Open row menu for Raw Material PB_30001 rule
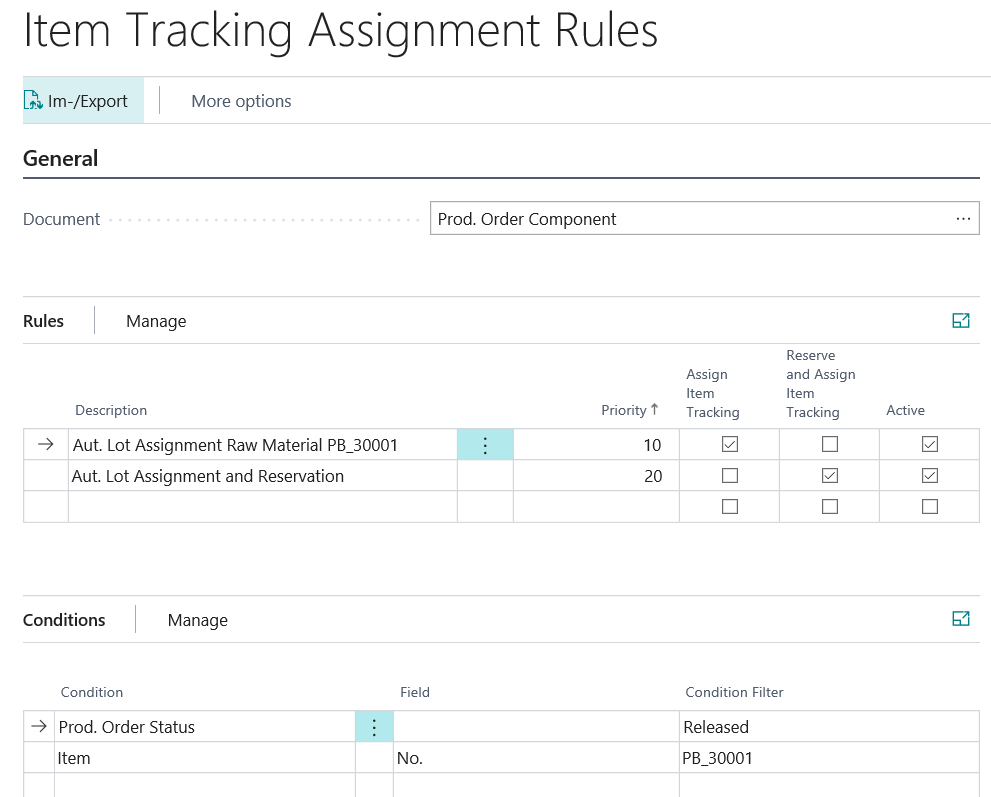This screenshot has height=797, width=991. coord(485,445)
